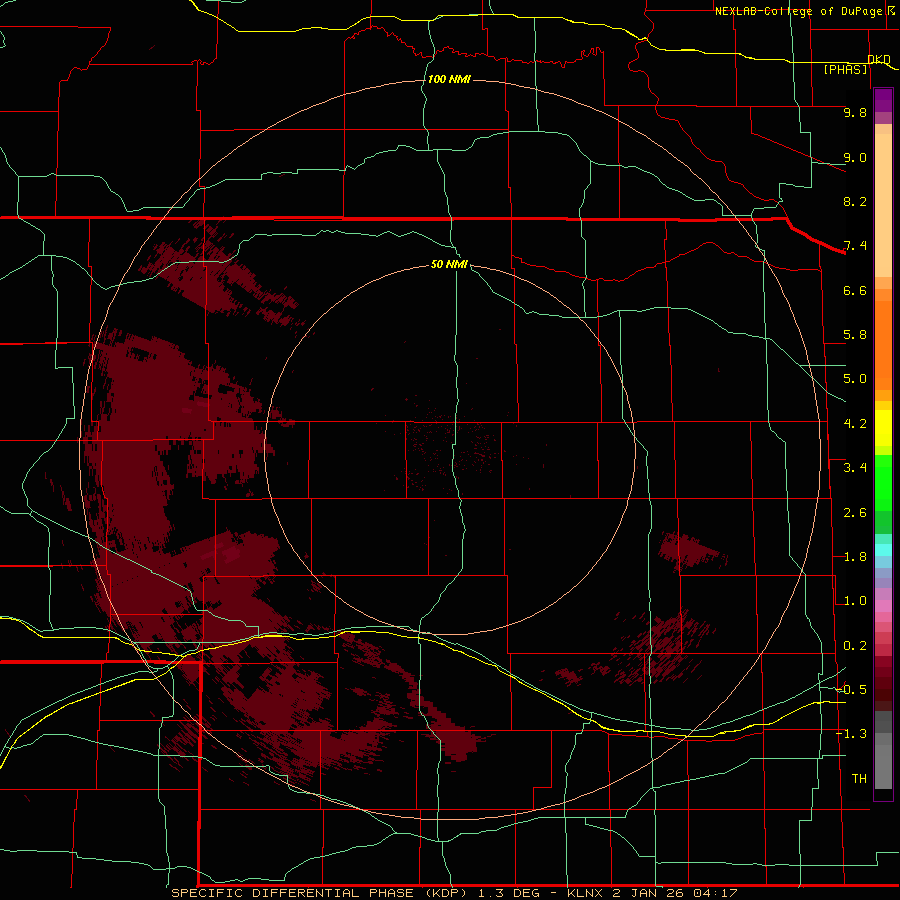This screenshot has width=900, height=900.
Task: Click the 0.2 scale value
Action: (855, 646)
